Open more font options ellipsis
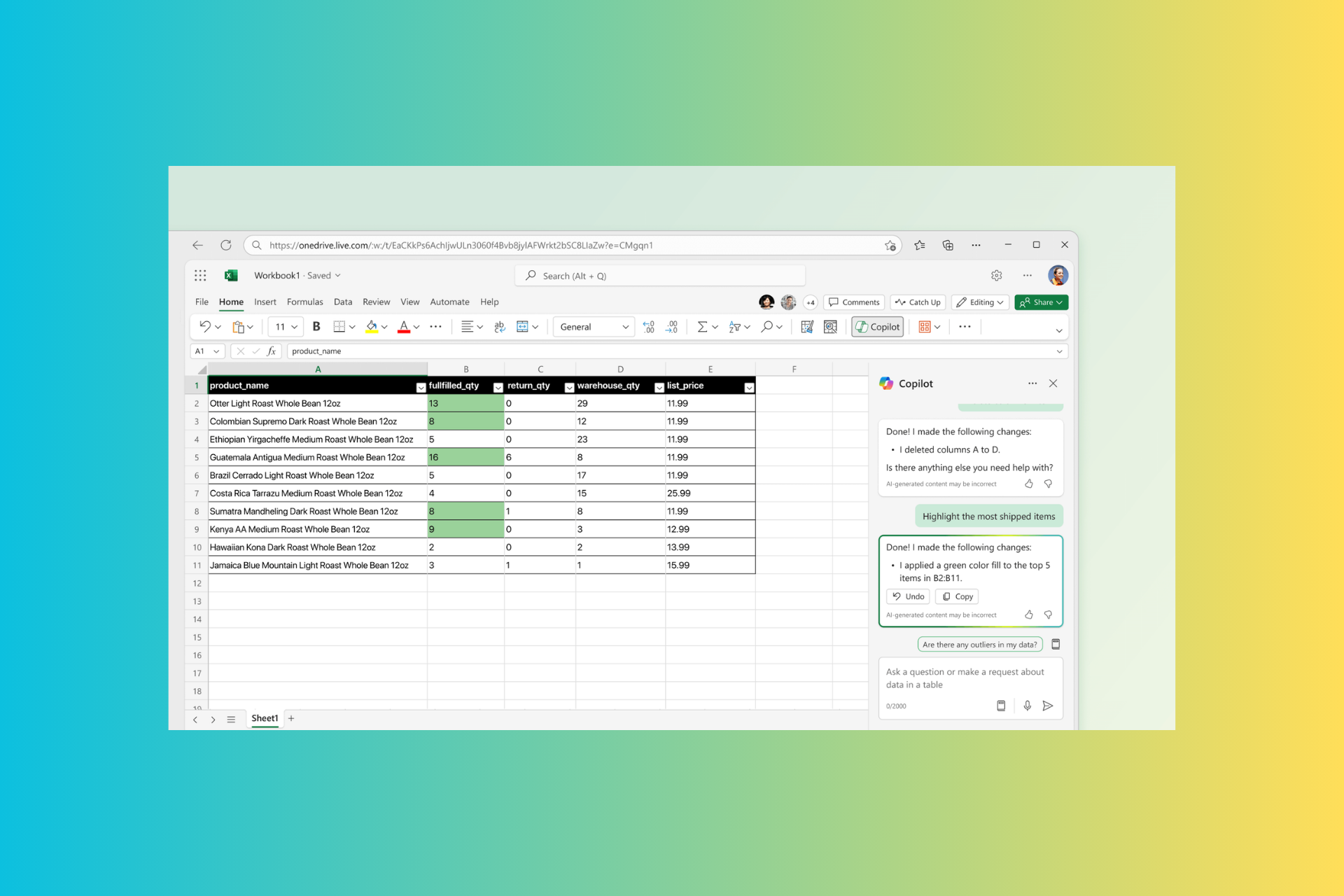This screenshot has height=896, width=1344. pyautogui.click(x=435, y=326)
